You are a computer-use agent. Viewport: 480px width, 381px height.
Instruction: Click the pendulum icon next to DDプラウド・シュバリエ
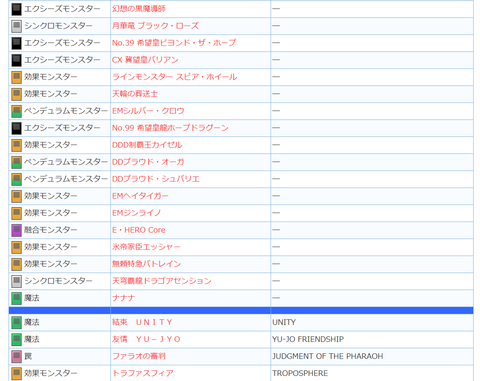[16, 179]
